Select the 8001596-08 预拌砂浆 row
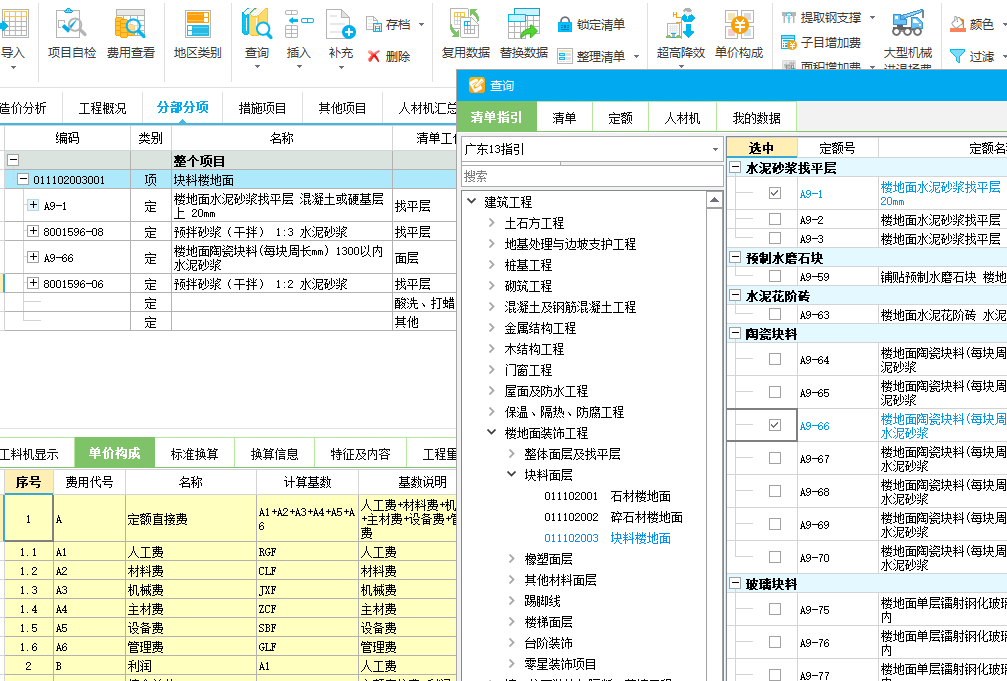1007x681 pixels. 230,231
